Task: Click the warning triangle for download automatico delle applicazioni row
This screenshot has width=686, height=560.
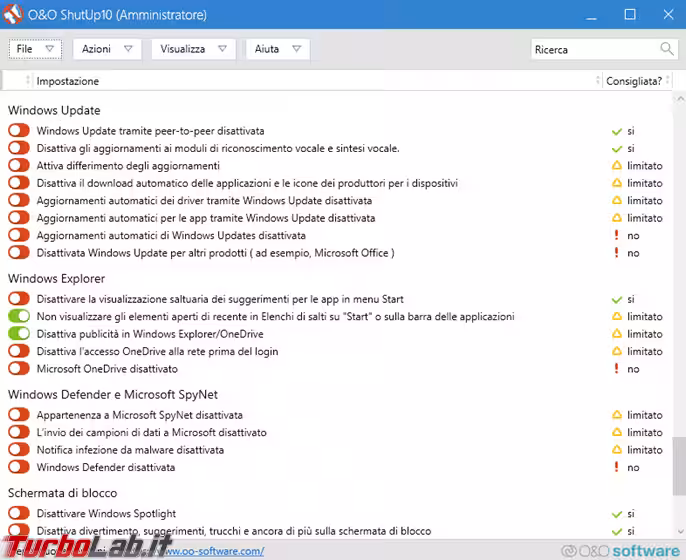Action: 617,182
